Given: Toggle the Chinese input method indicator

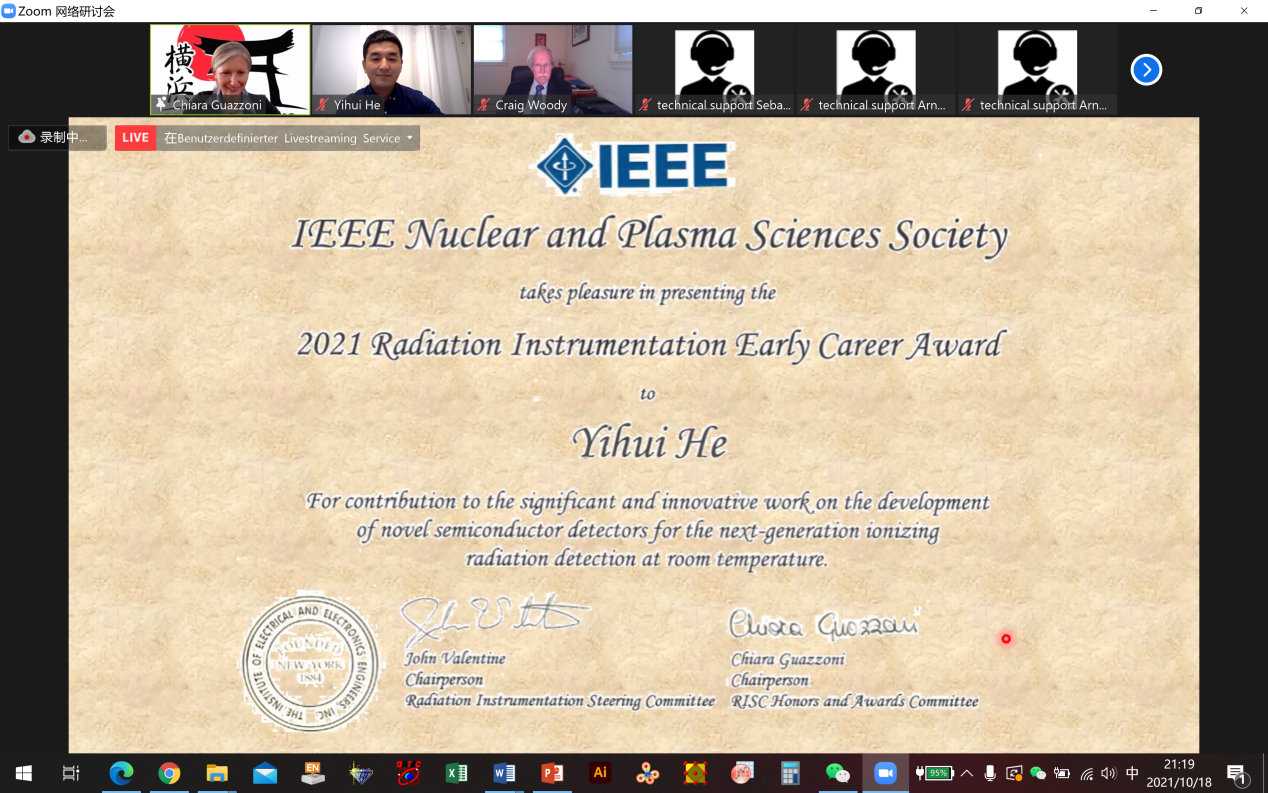Looking at the screenshot, I should click(1132, 773).
